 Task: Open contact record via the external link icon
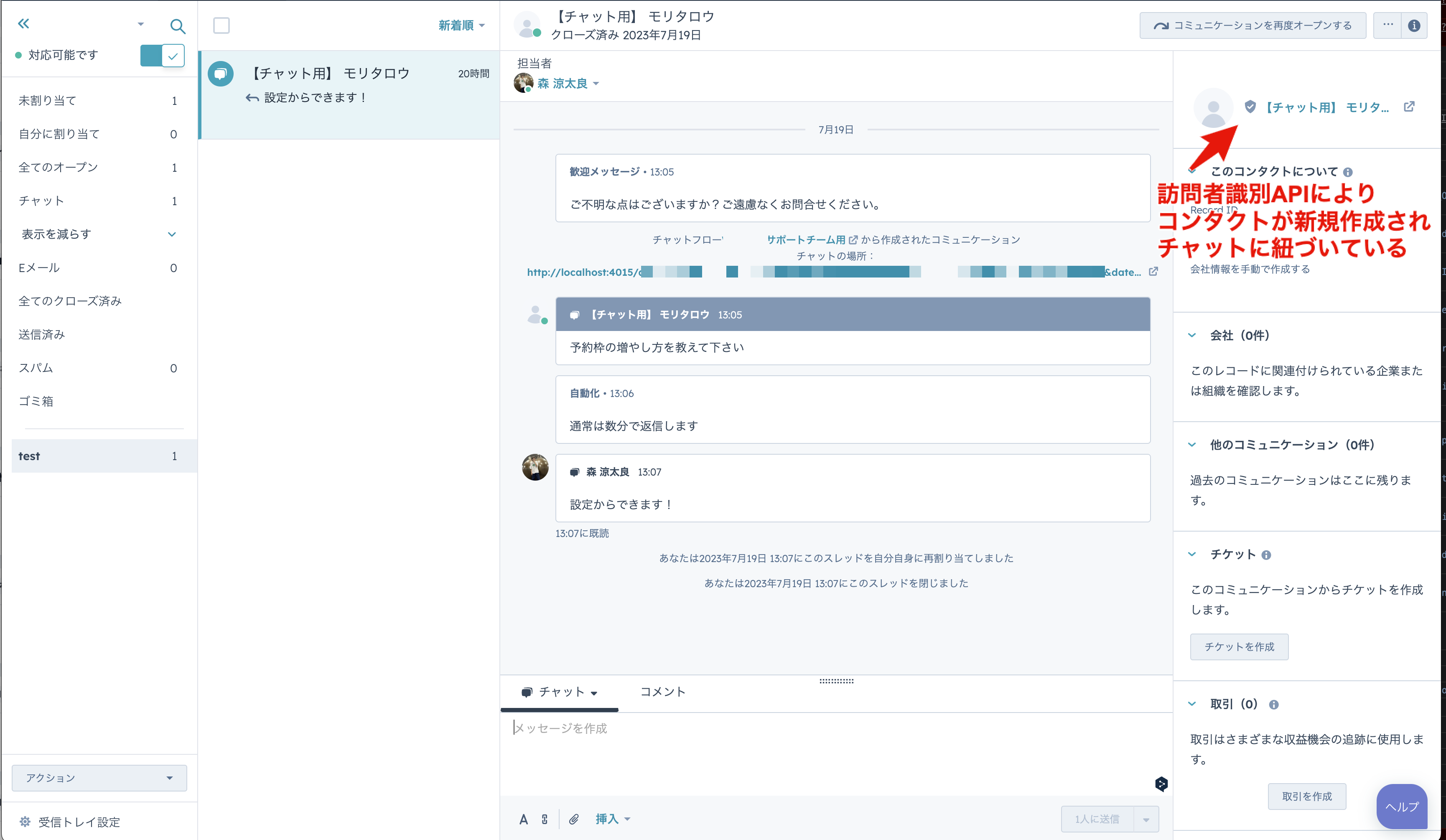tap(1409, 106)
